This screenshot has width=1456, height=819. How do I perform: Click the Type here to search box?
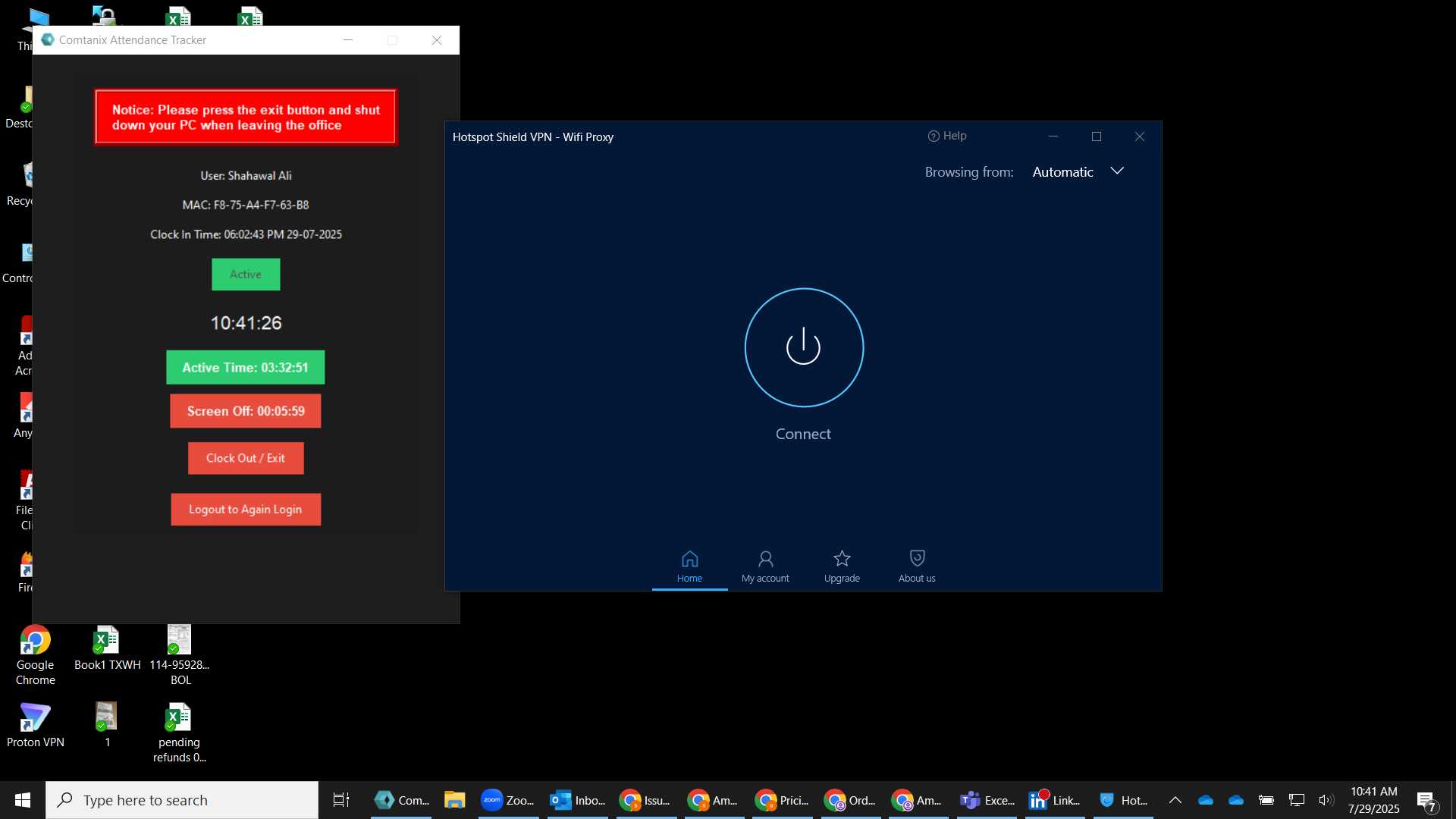[x=182, y=800]
